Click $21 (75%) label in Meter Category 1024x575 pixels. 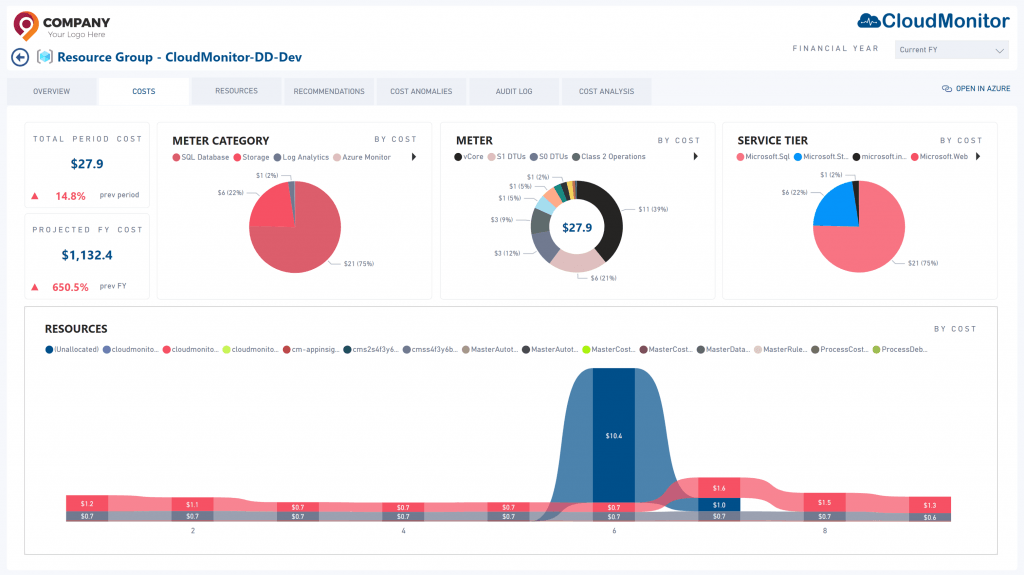359,264
